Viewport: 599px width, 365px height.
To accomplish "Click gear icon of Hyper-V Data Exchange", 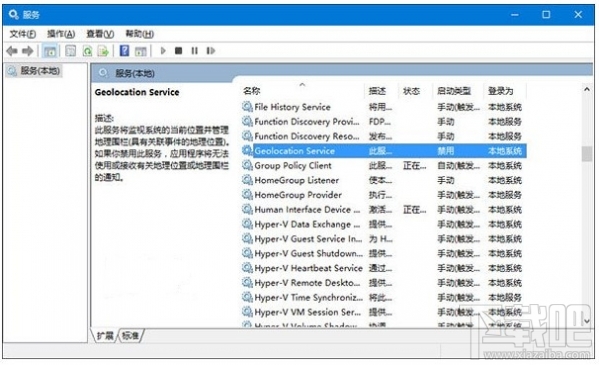I will (247, 224).
